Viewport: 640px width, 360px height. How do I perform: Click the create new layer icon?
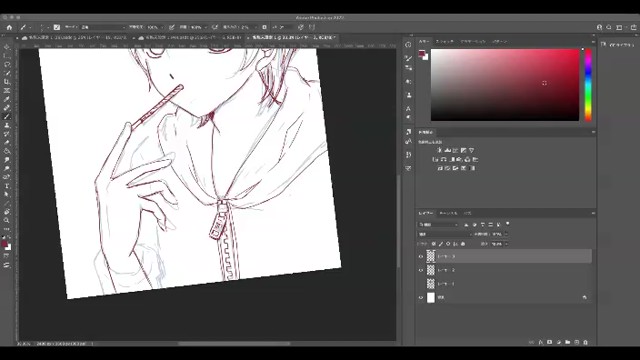(576, 342)
